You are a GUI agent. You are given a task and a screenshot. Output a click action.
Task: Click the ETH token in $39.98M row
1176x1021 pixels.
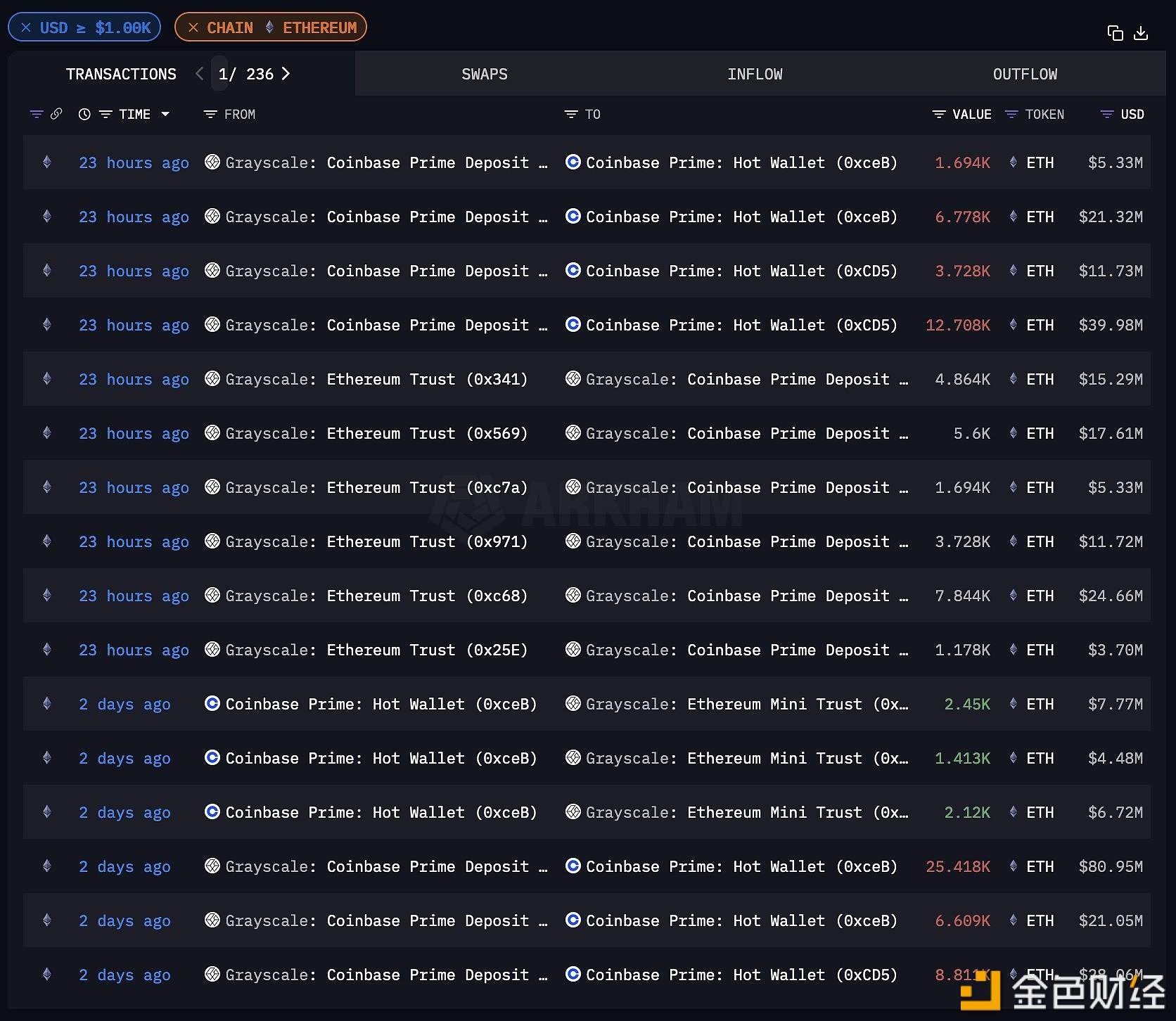[1040, 325]
